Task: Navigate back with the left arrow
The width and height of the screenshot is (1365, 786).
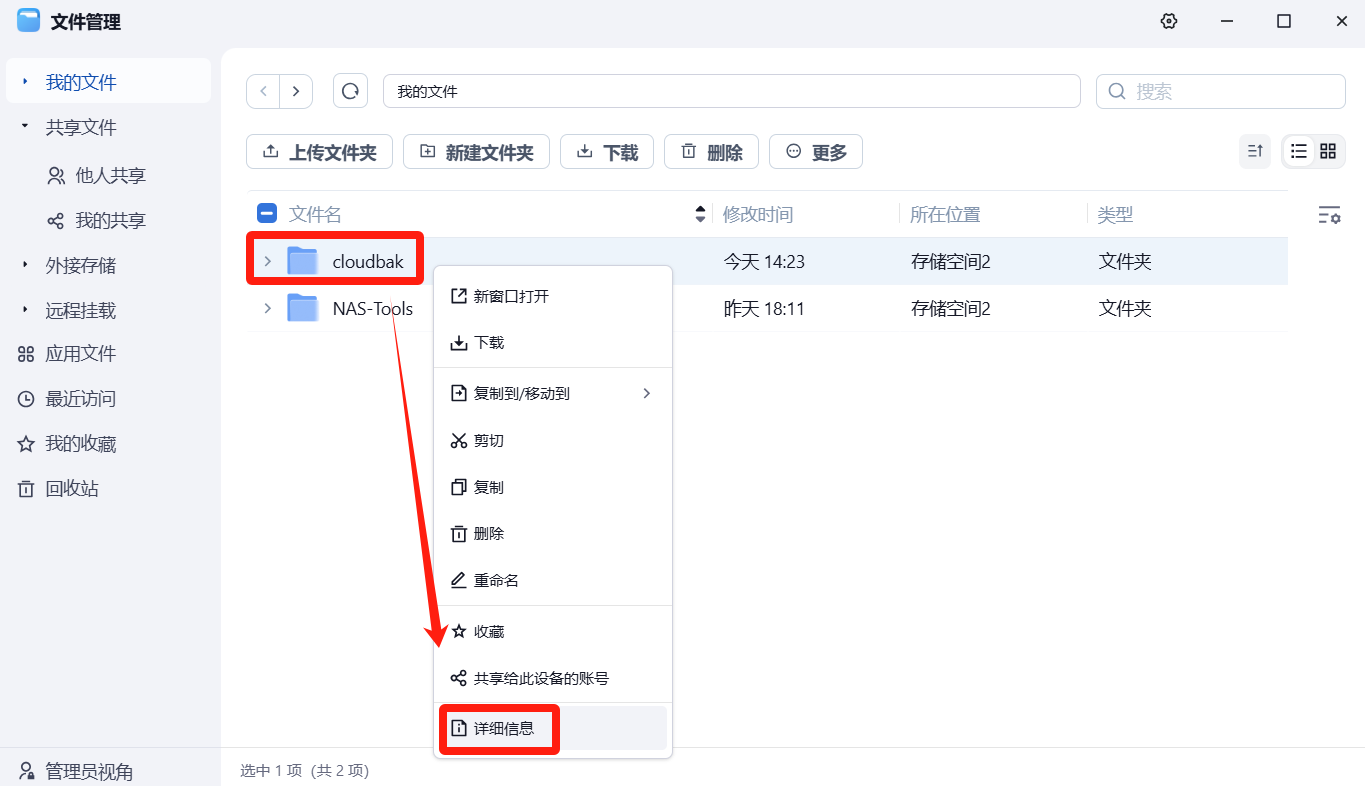Action: point(263,91)
